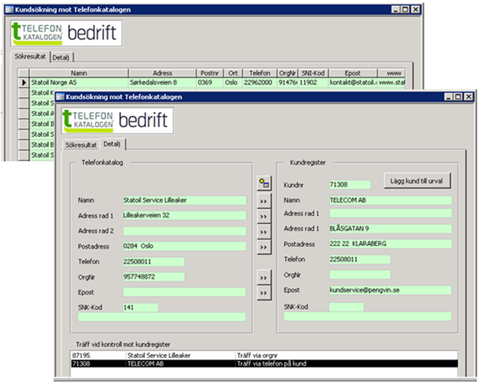Click Ort column header

pos(233,73)
